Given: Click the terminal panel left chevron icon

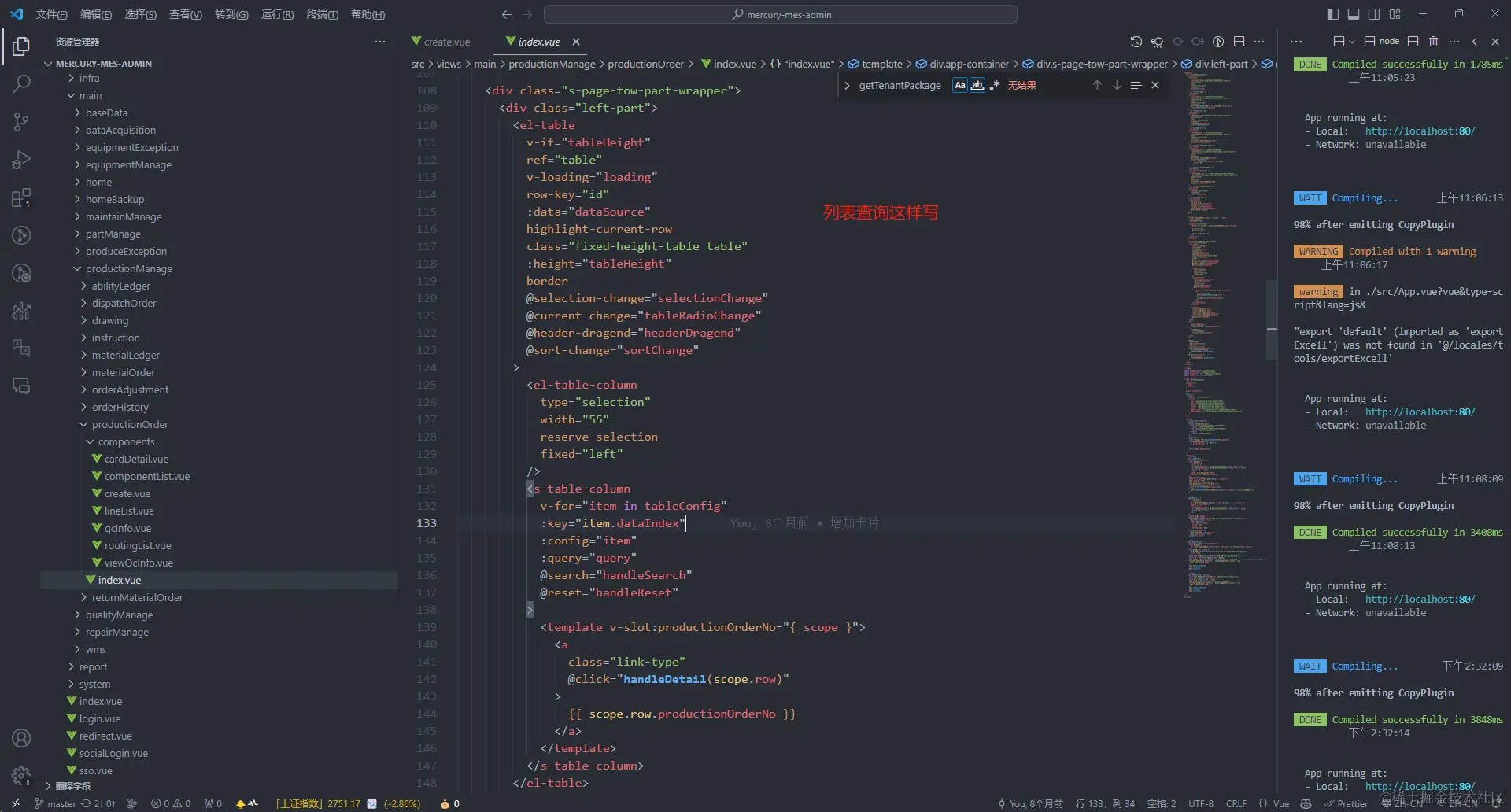Looking at the screenshot, I should click(x=1475, y=42).
